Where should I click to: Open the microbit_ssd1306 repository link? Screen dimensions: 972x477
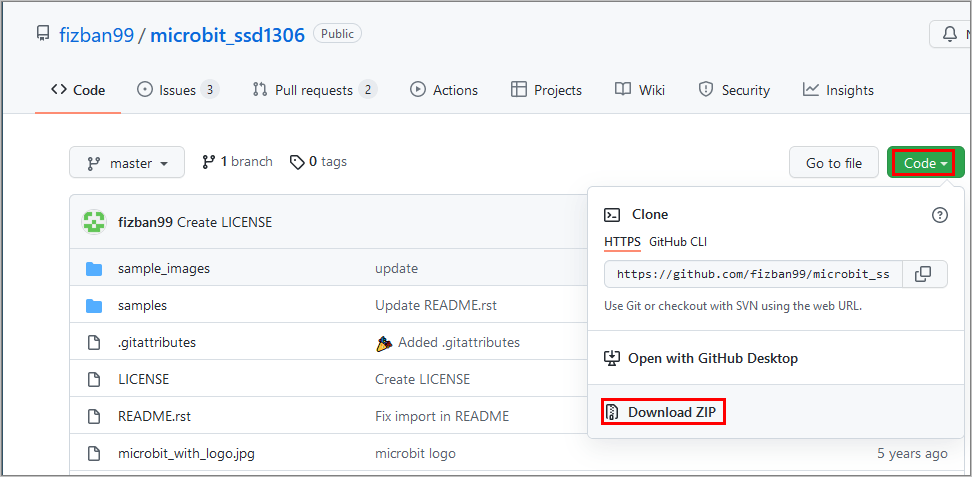click(x=228, y=35)
